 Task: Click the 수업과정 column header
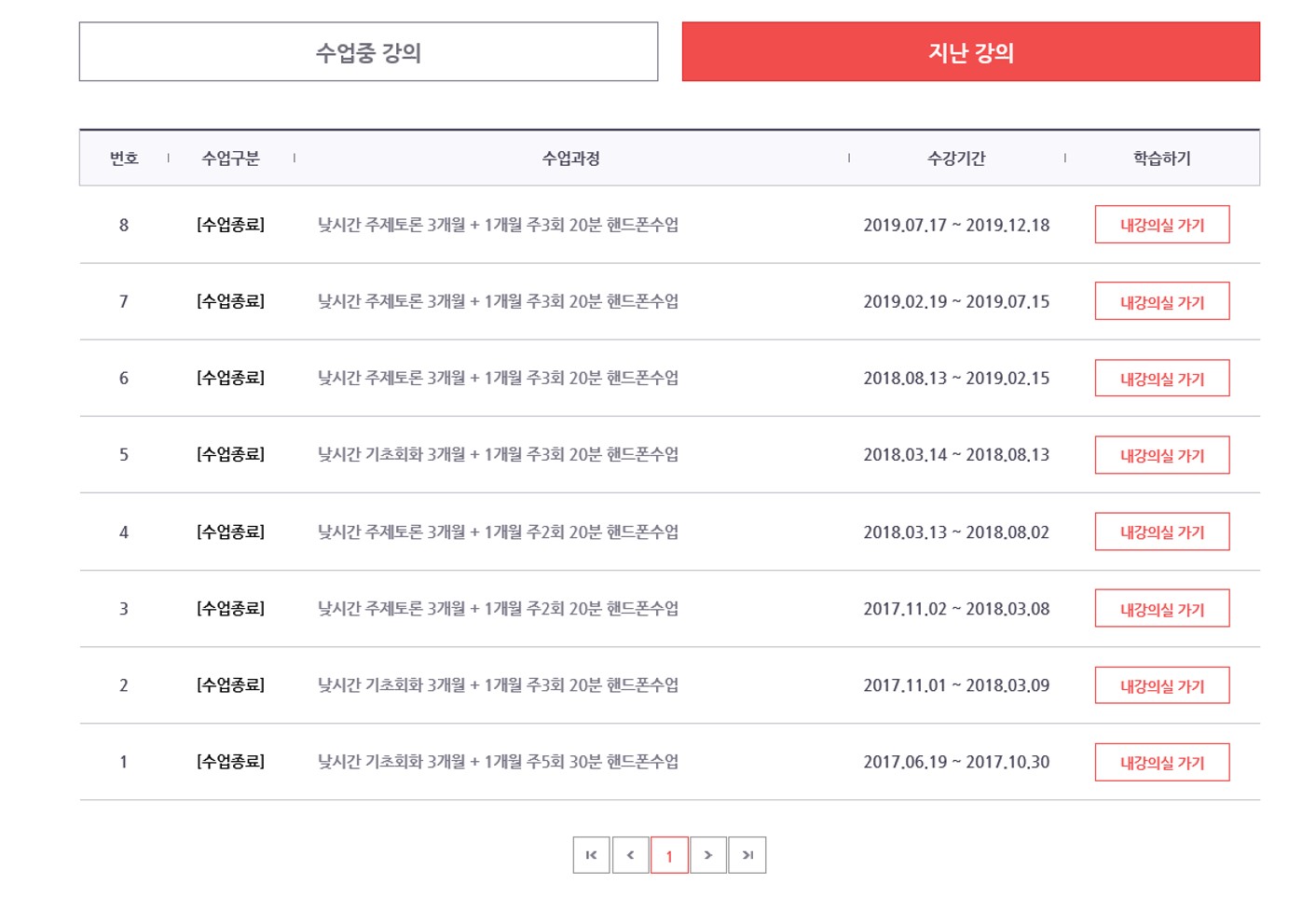coord(570,159)
